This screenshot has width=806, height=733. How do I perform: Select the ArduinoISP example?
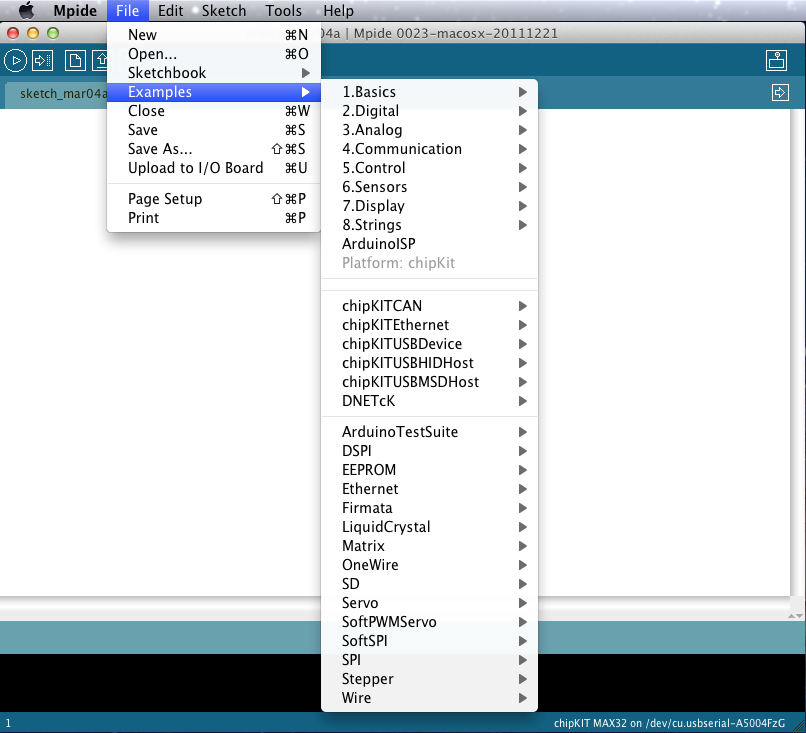click(378, 243)
